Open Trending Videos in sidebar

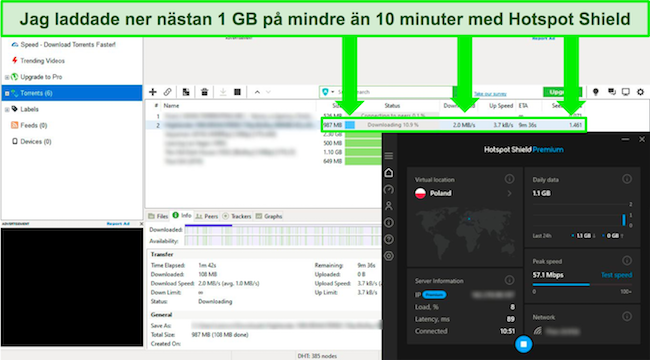(43, 61)
